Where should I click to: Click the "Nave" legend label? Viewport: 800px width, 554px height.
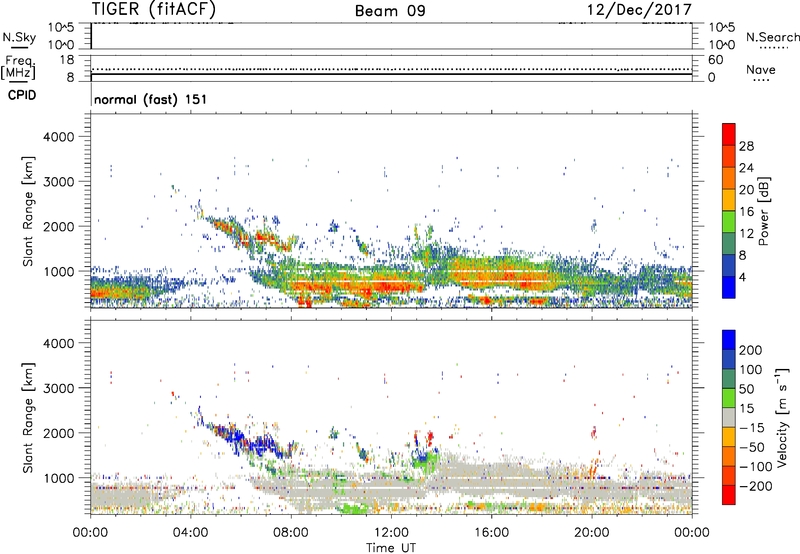[x=760, y=69]
